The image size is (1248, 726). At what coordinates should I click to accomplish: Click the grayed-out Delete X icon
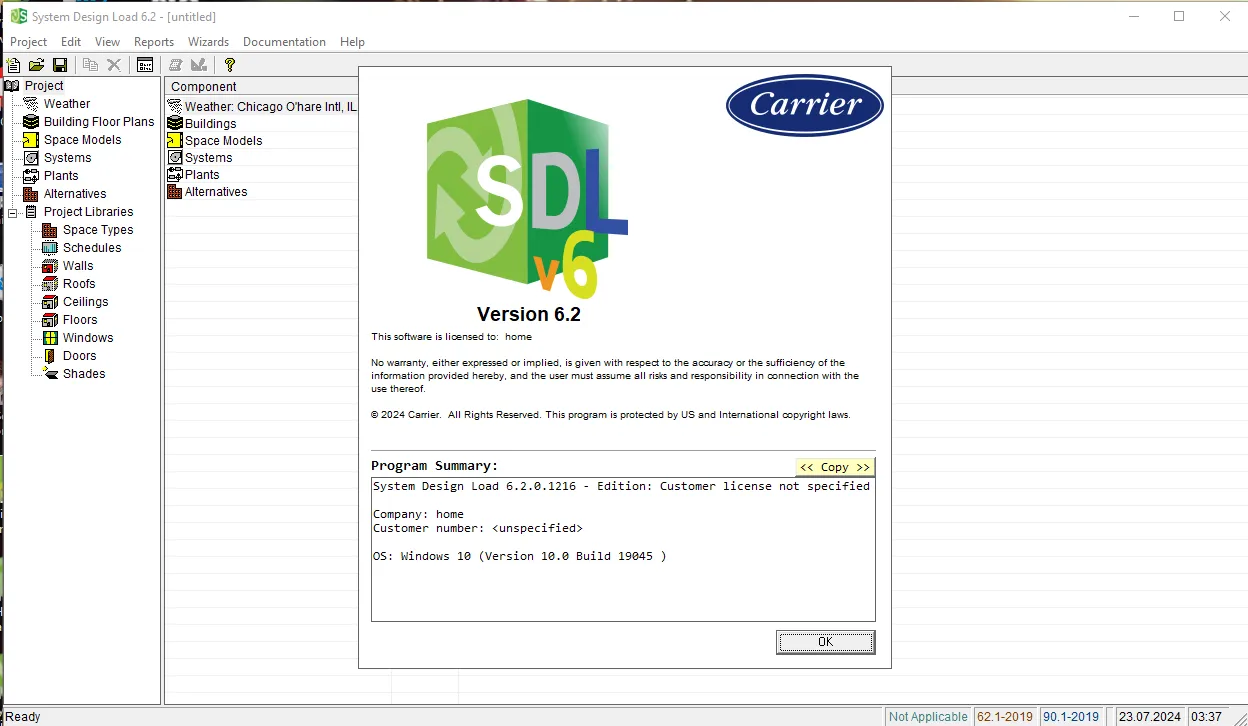[x=114, y=65]
